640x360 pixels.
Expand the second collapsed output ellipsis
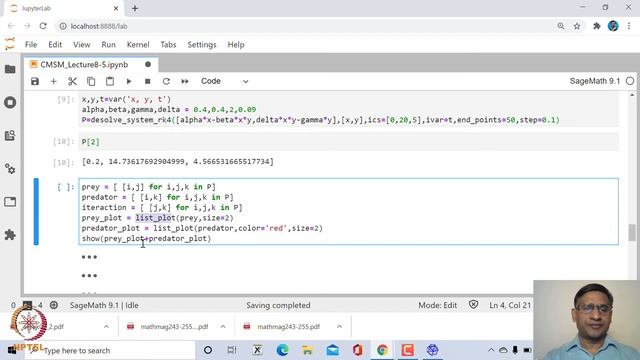(89, 276)
